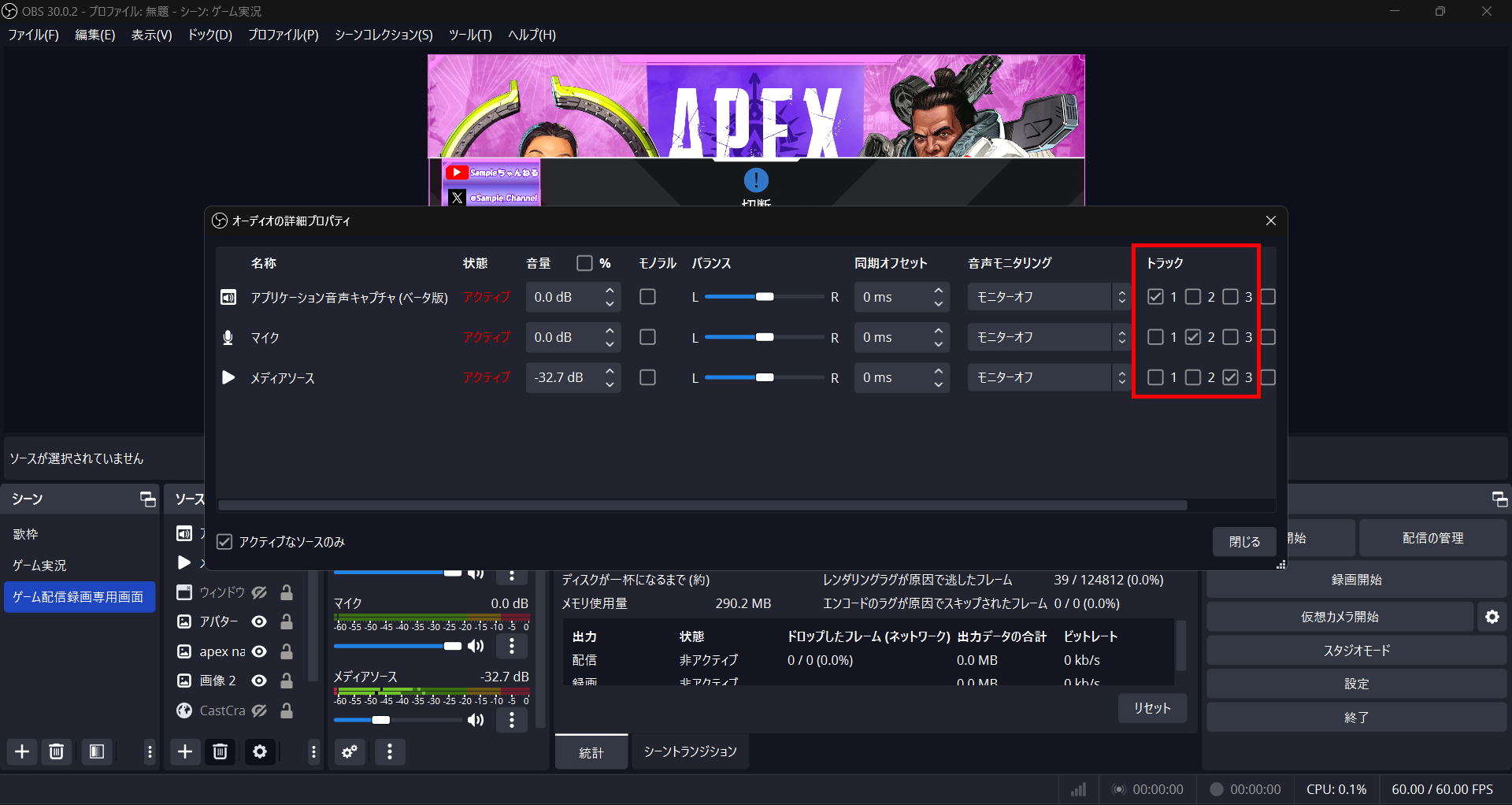Open virtual camera settings gear icon
The image size is (1512, 805).
point(1492,617)
